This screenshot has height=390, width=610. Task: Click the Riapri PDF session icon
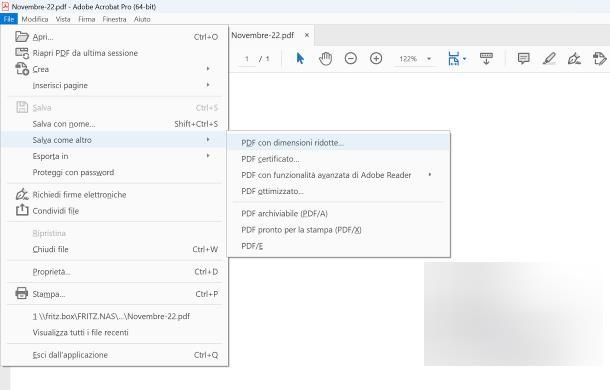22,53
